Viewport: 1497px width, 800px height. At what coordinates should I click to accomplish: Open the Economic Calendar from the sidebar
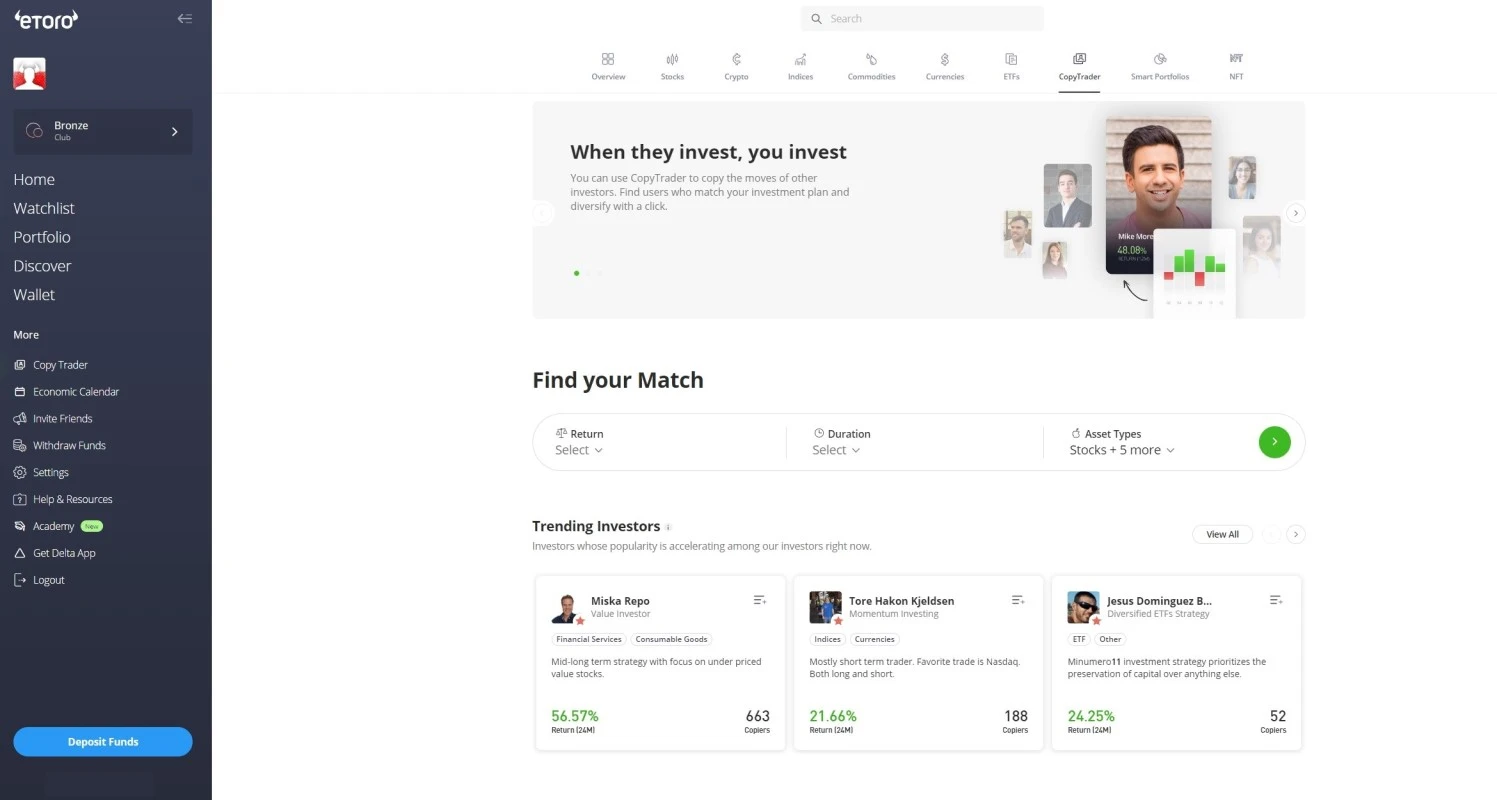coord(21,391)
